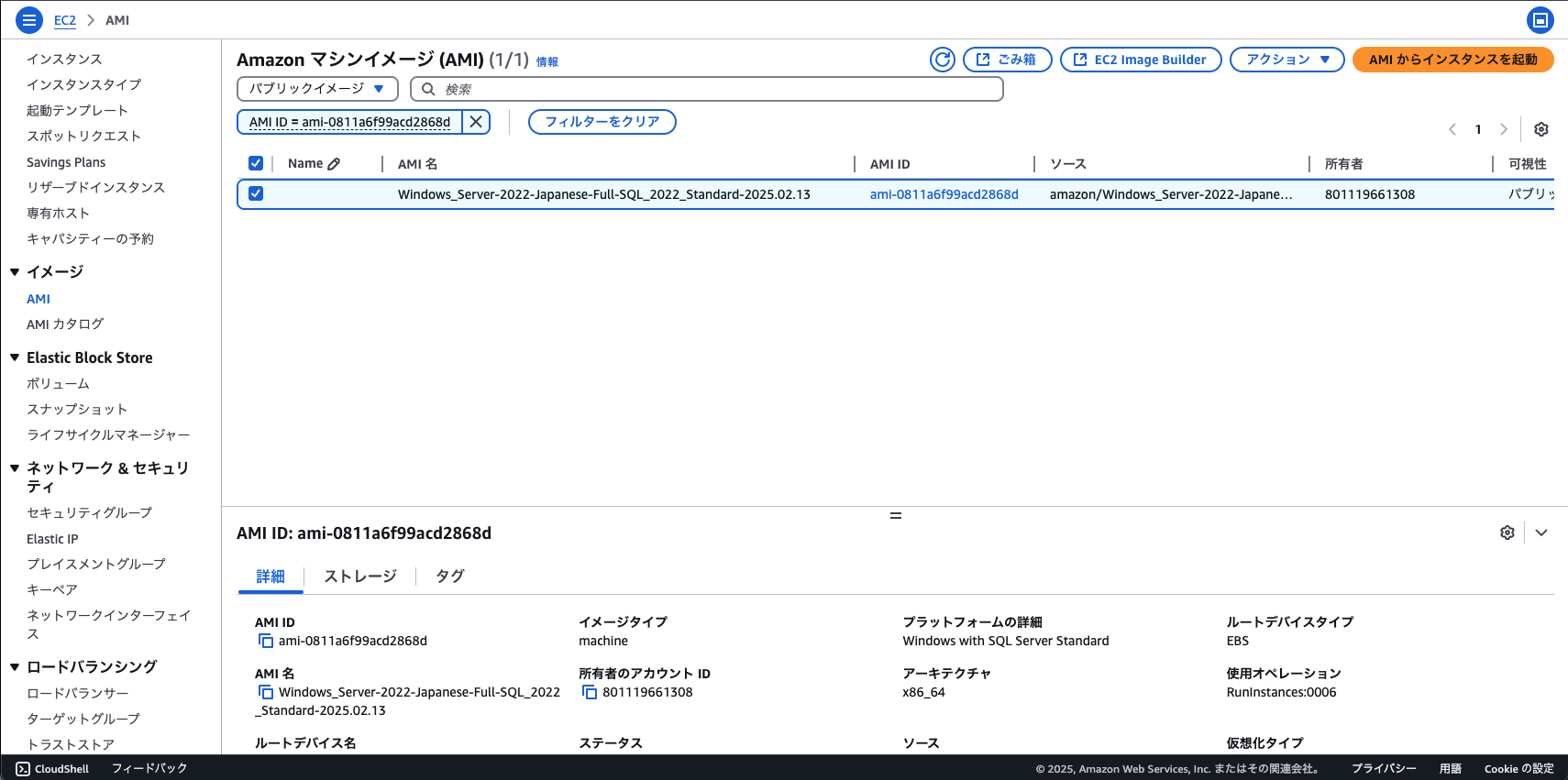Collapse the ロードバランシング section
1568x780 pixels.
pos(15,666)
